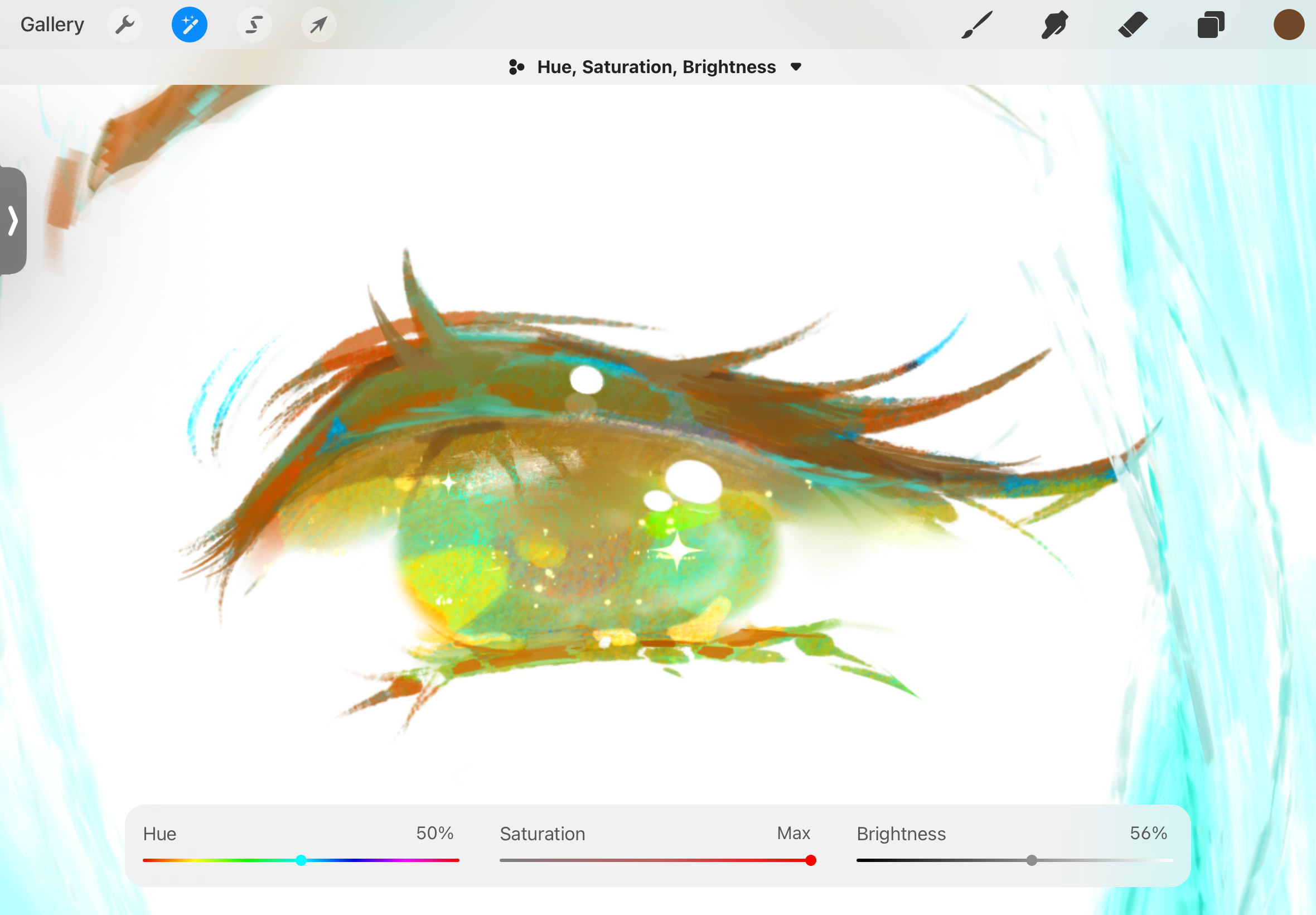This screenshot has width=1316, height=915.
Task: Select the Smudge tool
Action: (x=1054, y=25)
